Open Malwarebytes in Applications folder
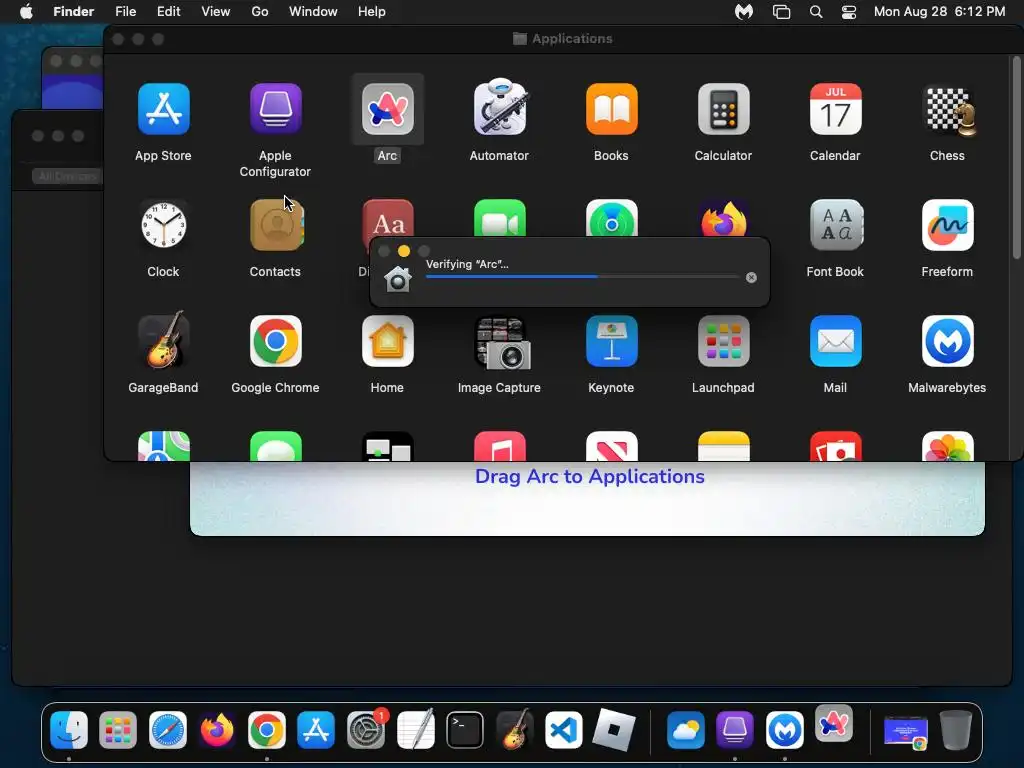This screenshot has height=768, width=1024. (x=948, y=342)
